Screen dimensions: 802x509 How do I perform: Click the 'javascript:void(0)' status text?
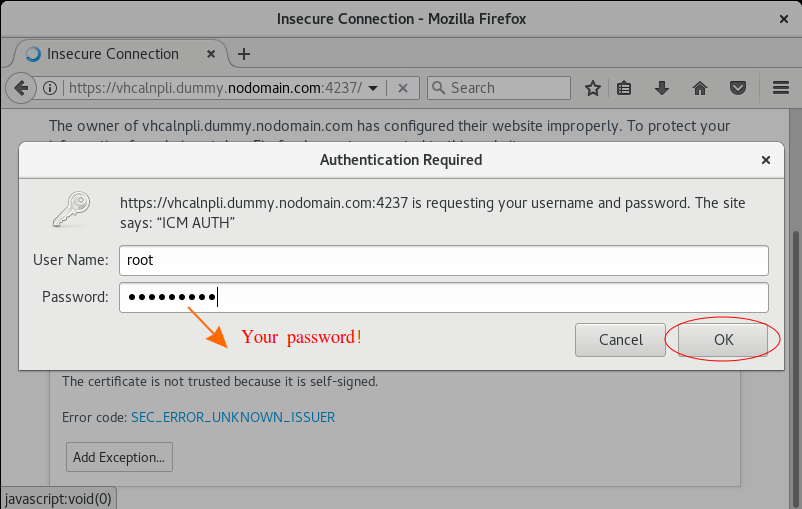pos(58,499)
